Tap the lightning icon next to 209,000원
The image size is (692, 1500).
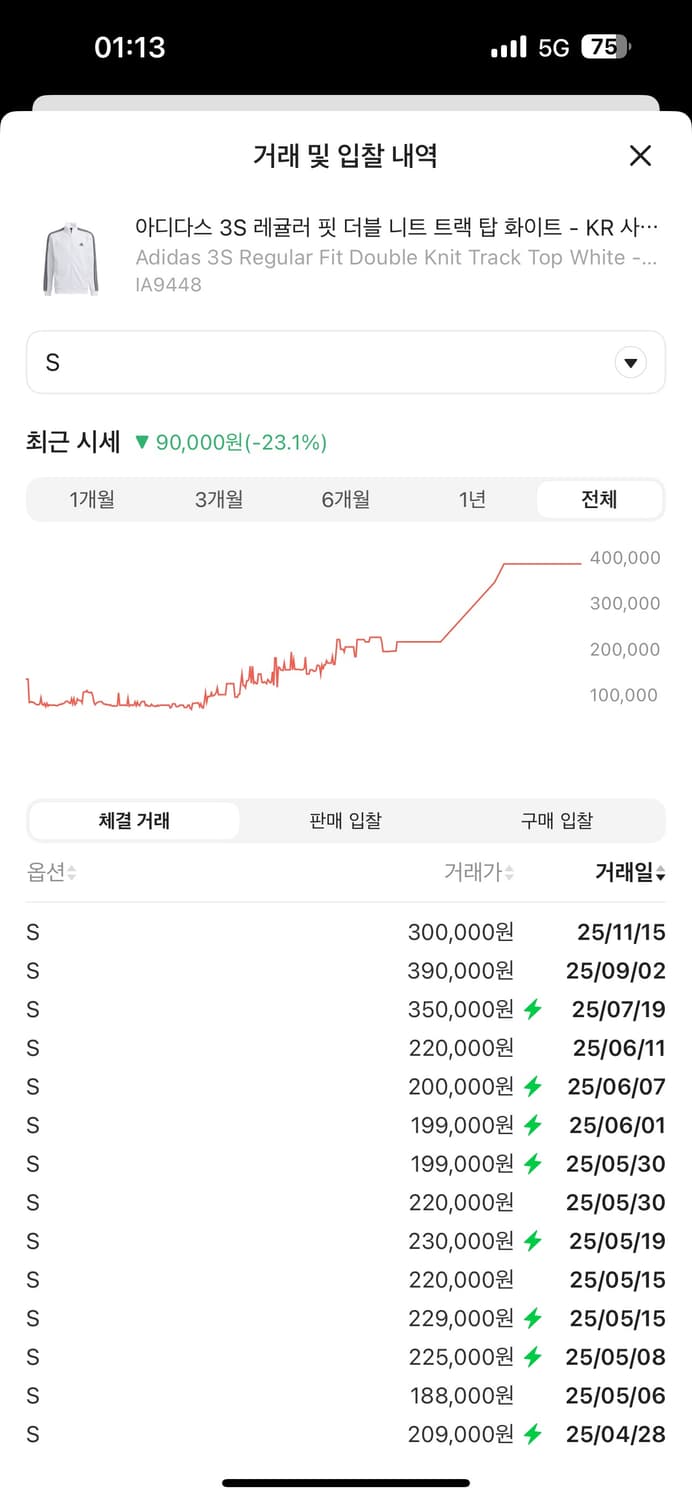tap(531, 1434)
